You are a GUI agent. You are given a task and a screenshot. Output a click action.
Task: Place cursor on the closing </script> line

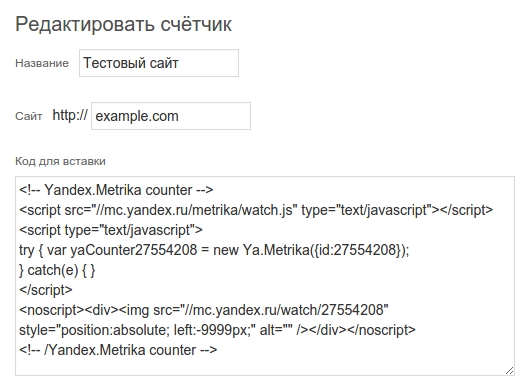[x=46, y=290]
